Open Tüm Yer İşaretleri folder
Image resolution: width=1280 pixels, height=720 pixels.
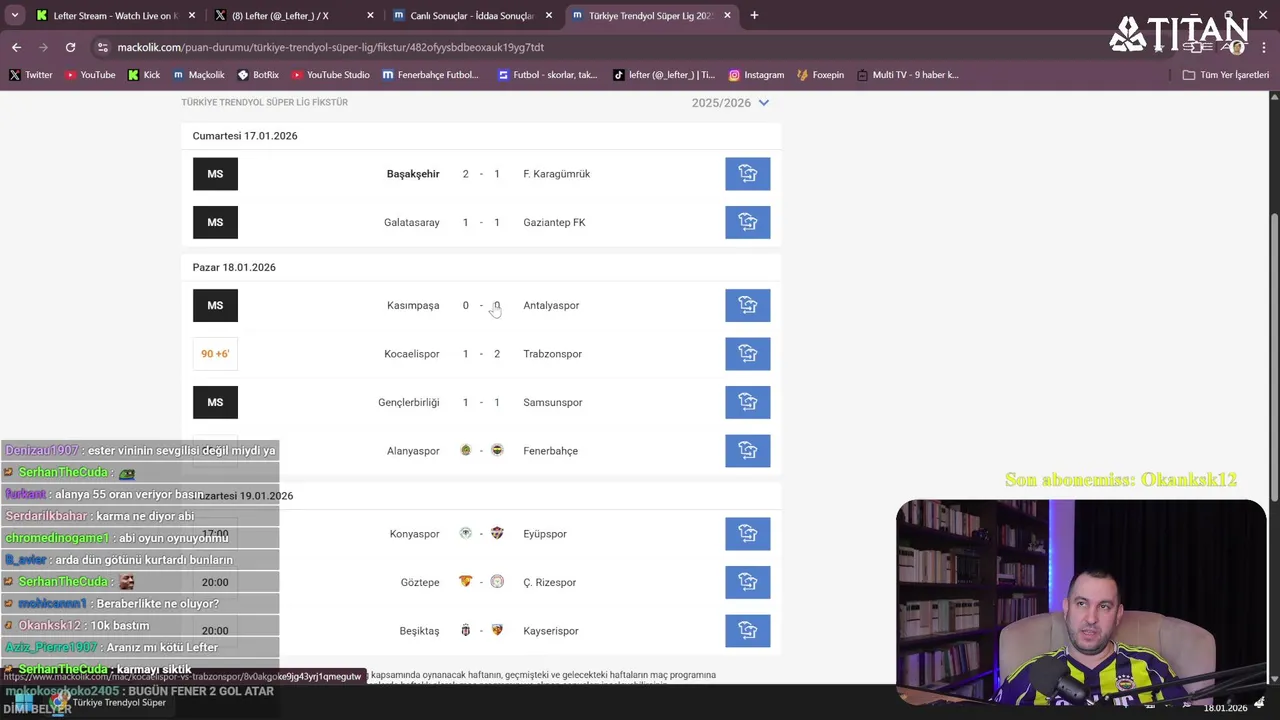1225,75
